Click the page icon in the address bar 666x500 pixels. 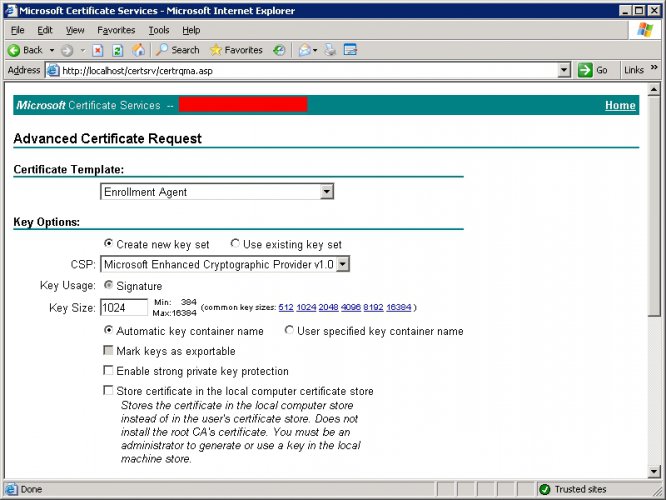53,70
